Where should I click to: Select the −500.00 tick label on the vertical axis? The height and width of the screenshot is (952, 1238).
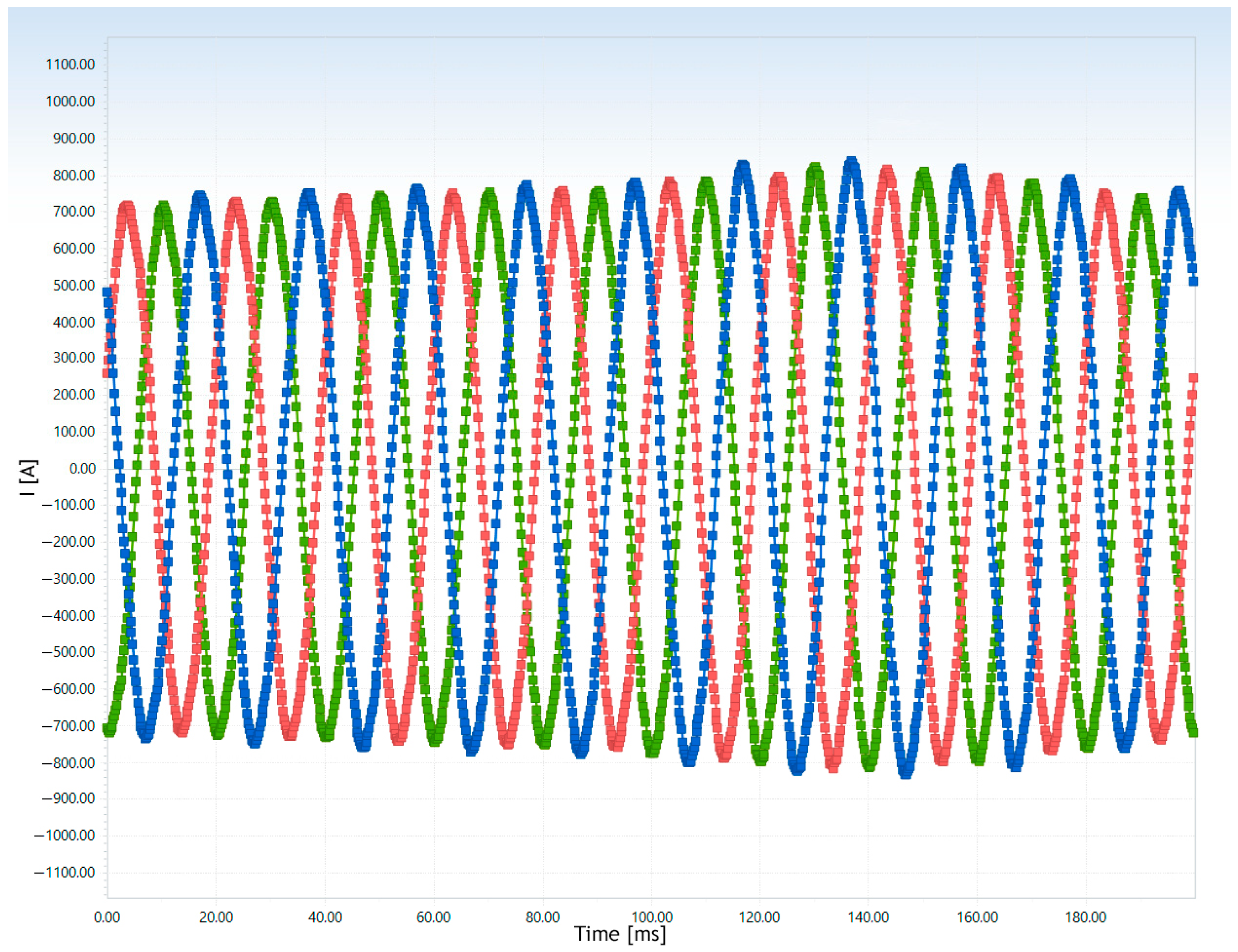click(68, 652)
